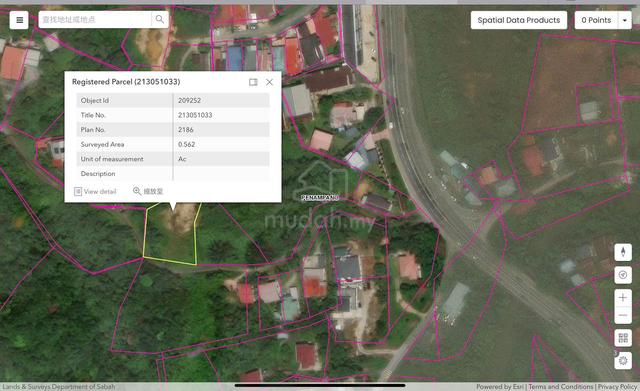Click the Registered Parcel popup title
This screenshot has width=640, height=391.
[x=126, y=82]
